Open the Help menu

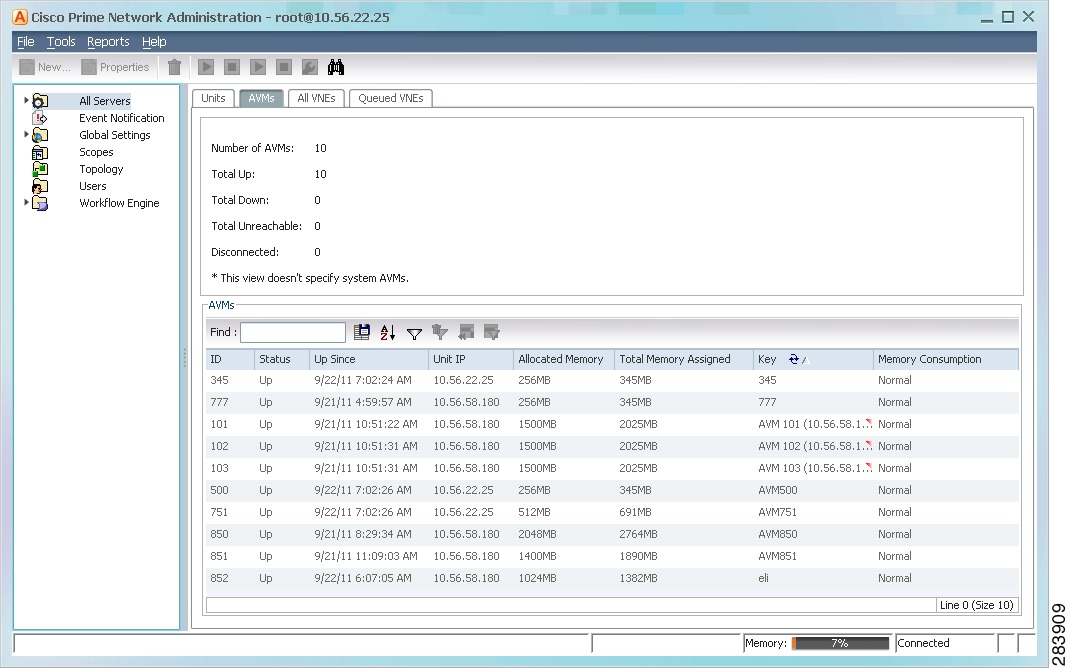pos(154,42)
